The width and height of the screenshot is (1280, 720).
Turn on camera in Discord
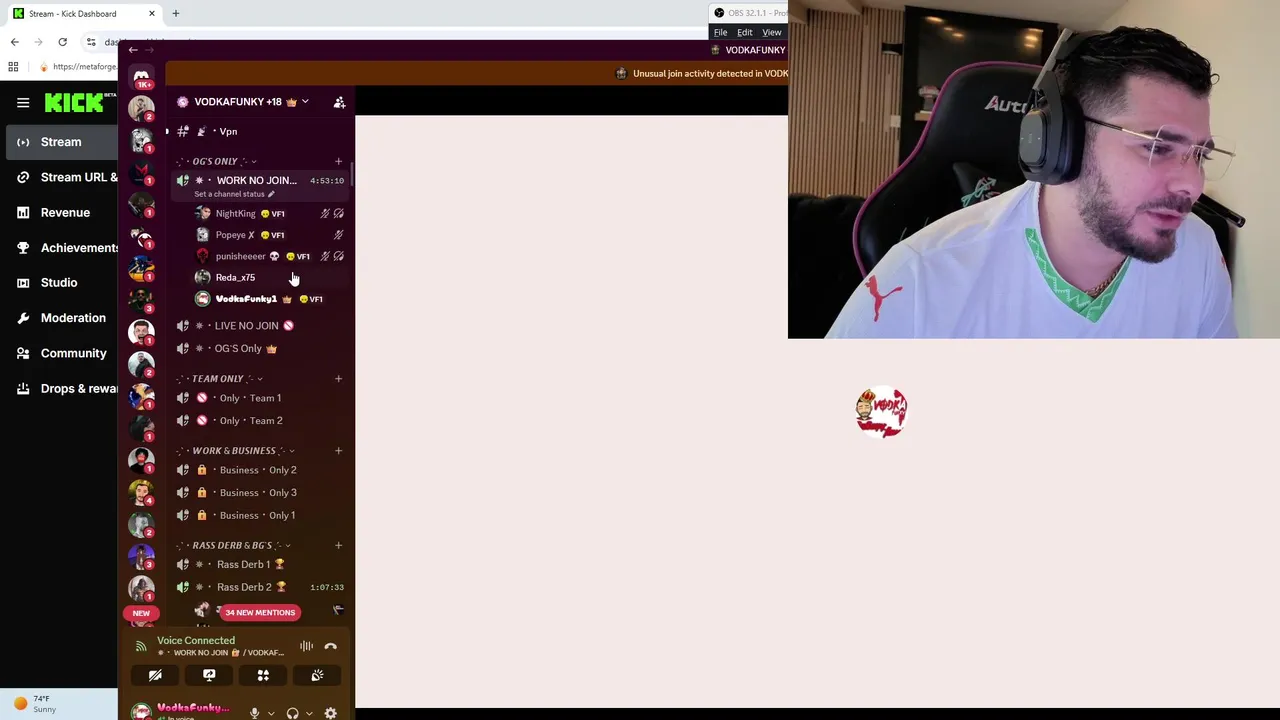click(x=155, y=676)
